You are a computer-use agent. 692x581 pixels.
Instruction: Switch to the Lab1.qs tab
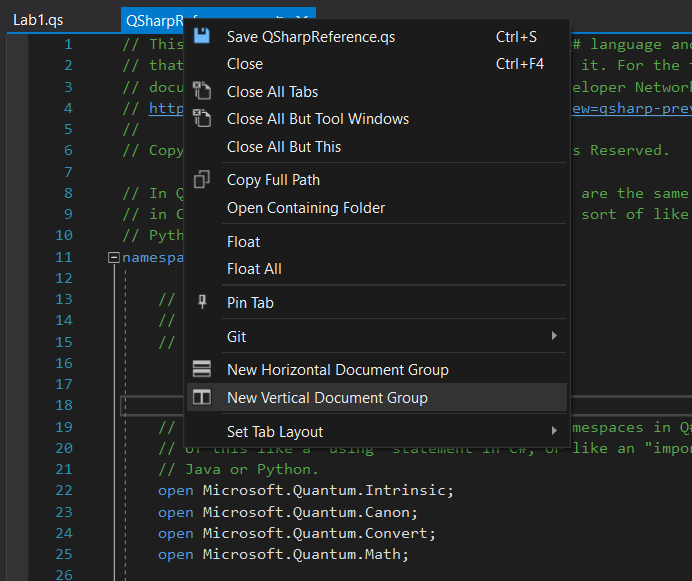coord(38,21)
